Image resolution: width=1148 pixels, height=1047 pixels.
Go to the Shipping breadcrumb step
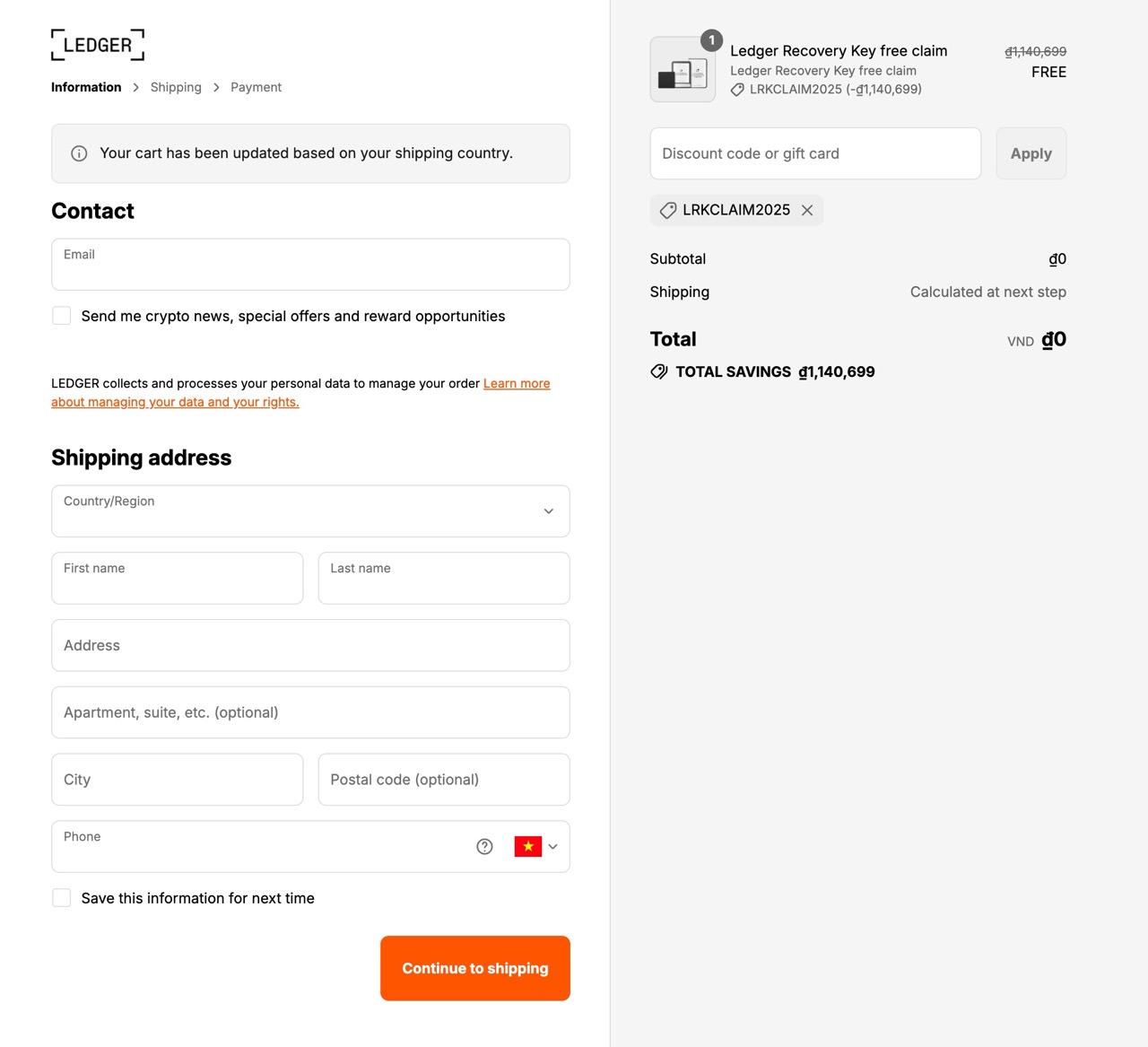coord(176,87)
